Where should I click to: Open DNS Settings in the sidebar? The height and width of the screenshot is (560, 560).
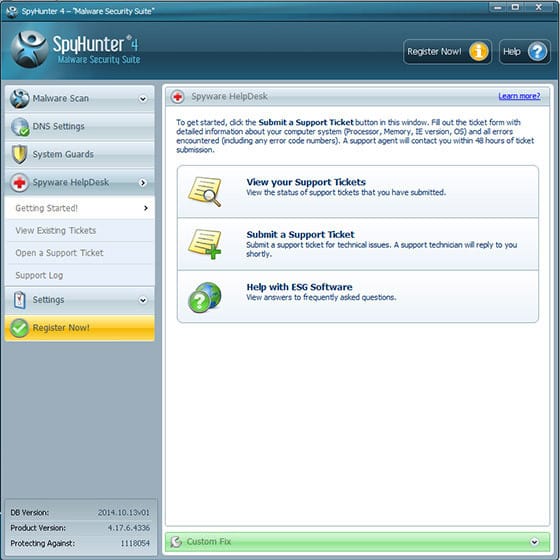[x=80, y=126]
